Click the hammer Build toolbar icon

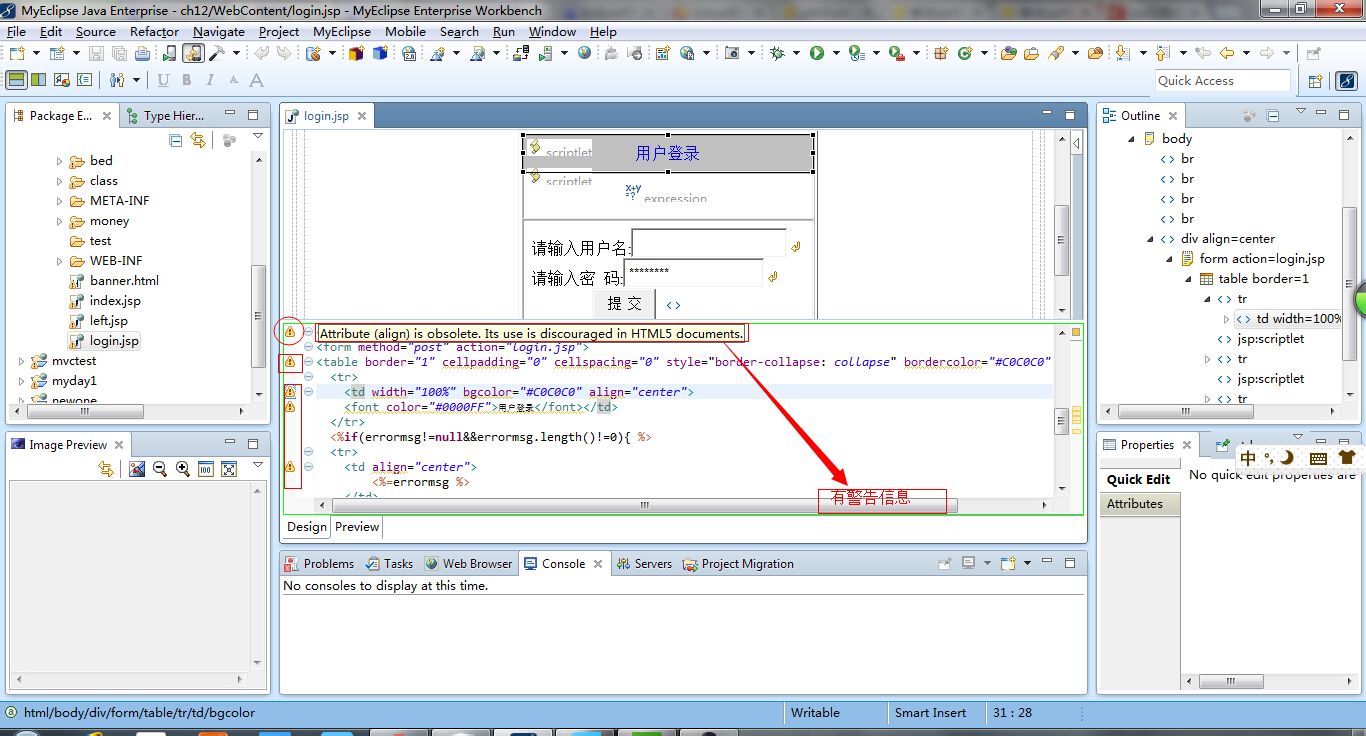(x=216, y=53)
